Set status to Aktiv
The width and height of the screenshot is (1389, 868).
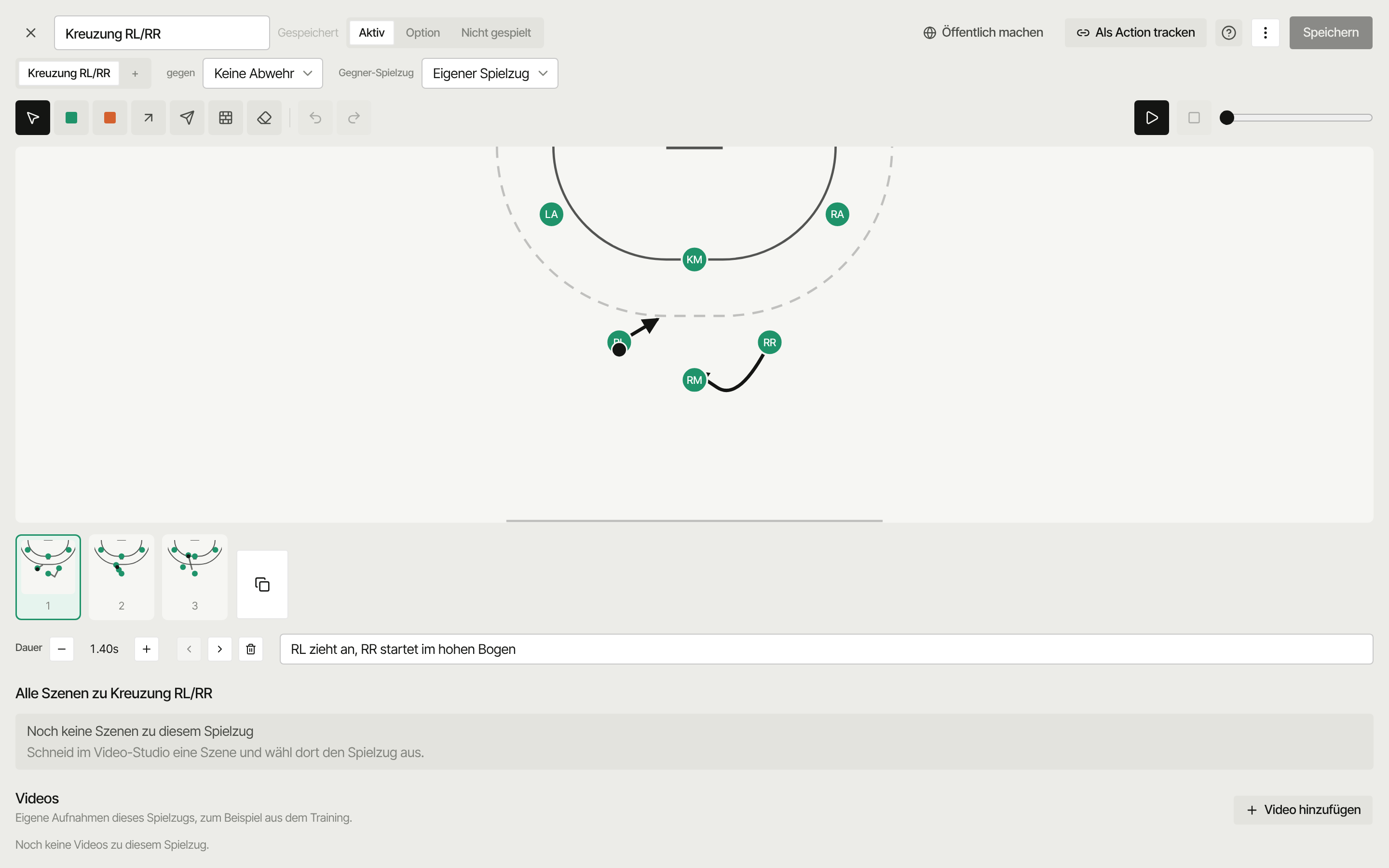(x=371, y=33)
